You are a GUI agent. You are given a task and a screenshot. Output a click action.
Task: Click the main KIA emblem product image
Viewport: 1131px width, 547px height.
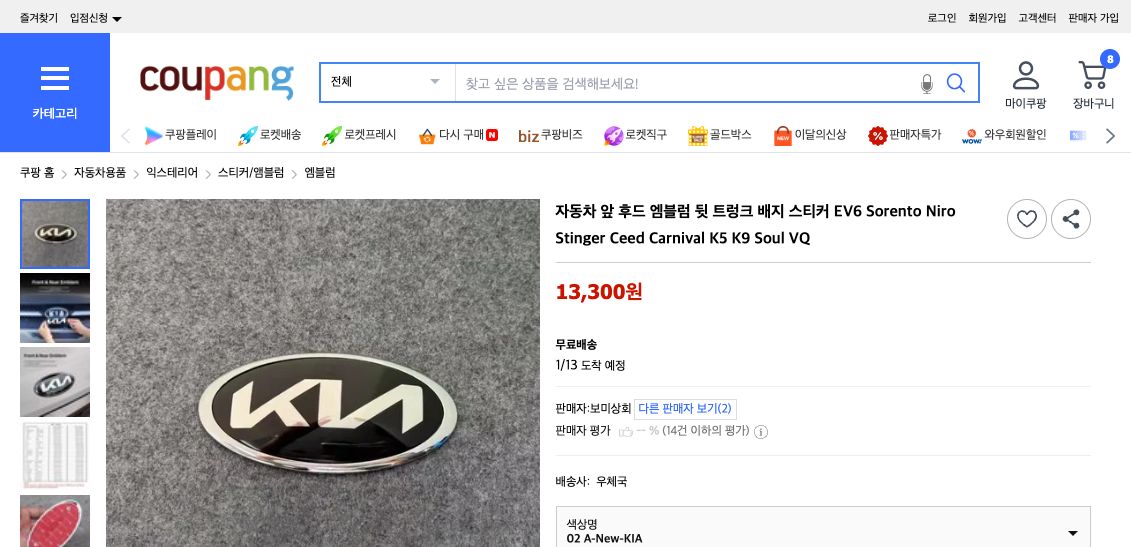[322, 373]
